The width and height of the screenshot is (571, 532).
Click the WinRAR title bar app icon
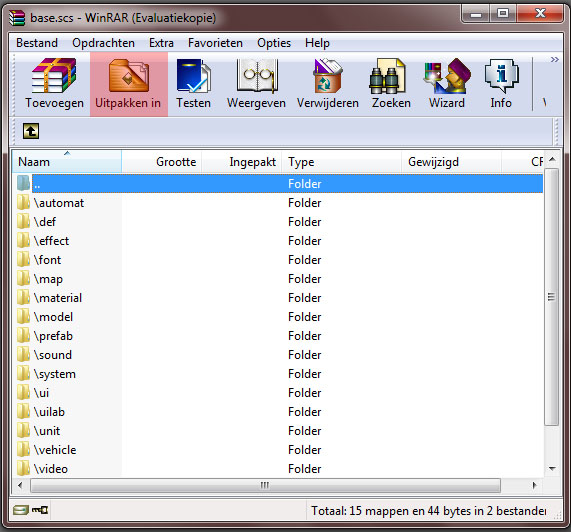pyautogui.click(x=17, y=17)
